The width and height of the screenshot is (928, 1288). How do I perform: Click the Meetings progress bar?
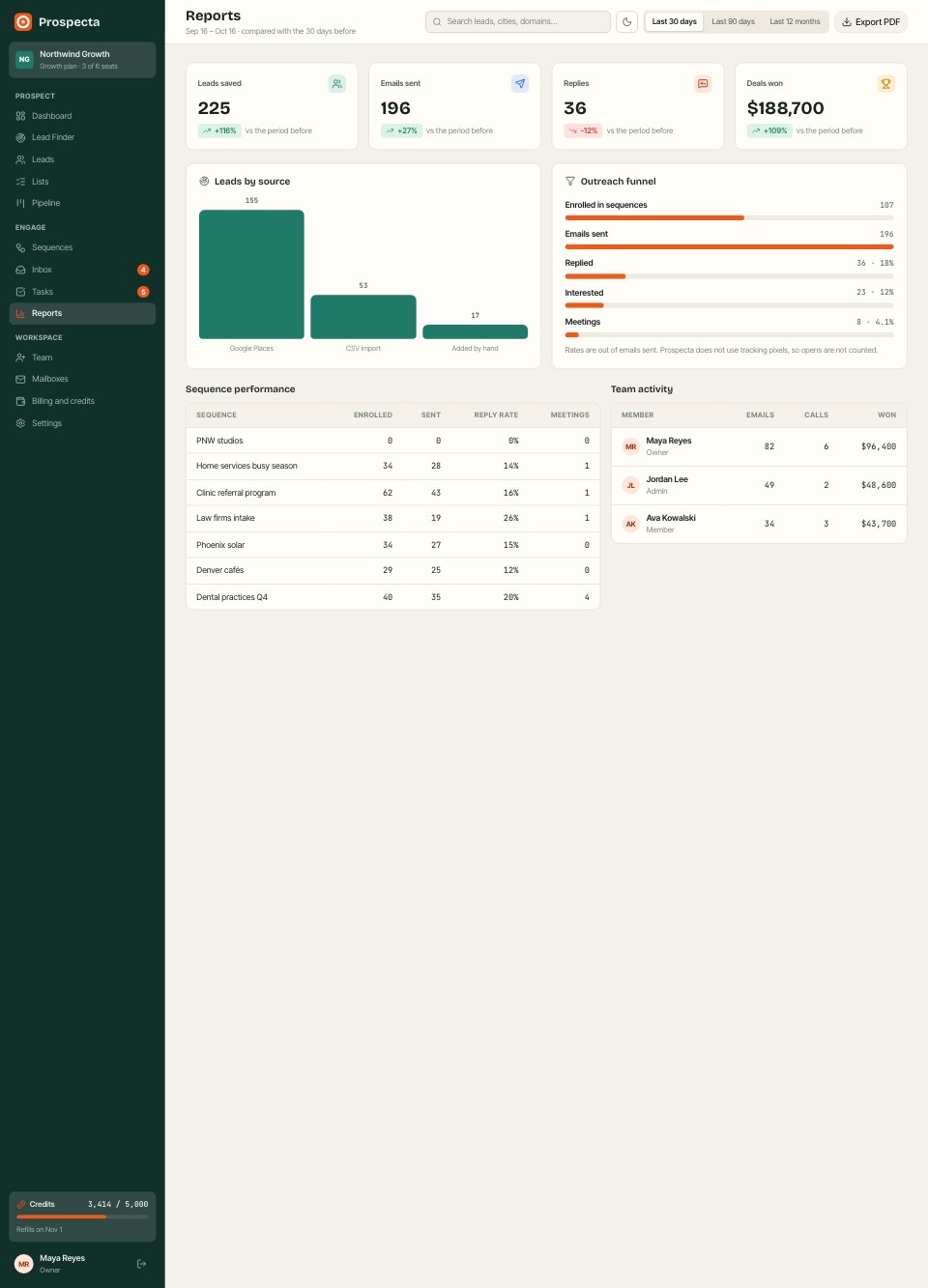(x=729, y=334)
